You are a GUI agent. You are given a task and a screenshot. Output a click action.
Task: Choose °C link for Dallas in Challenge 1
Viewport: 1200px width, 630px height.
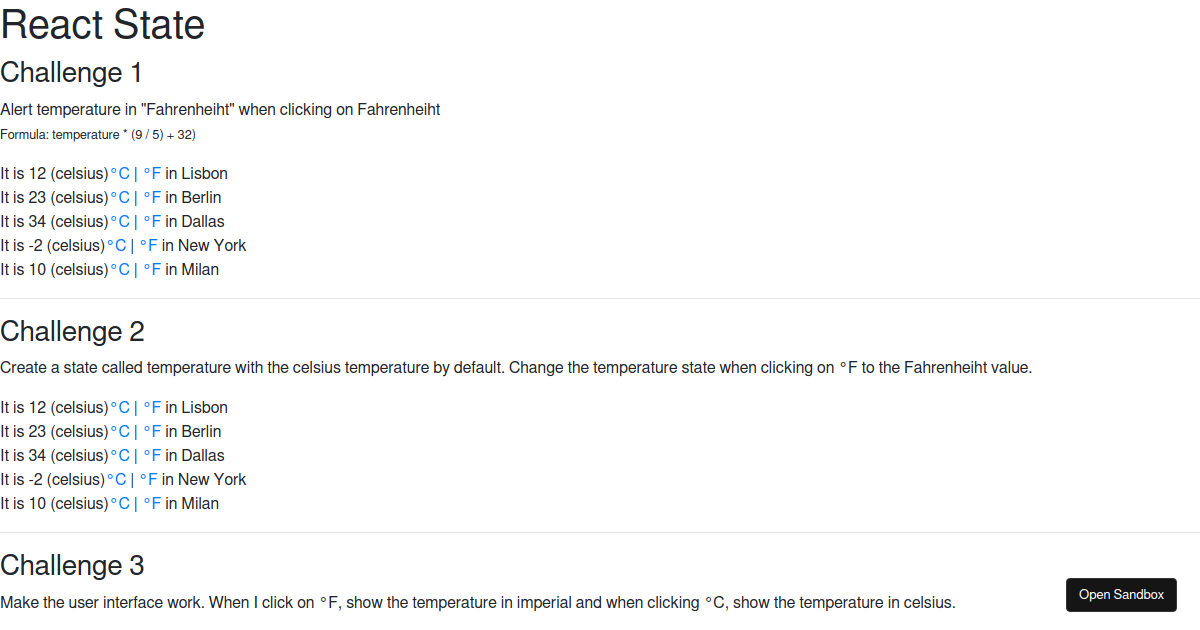click(x=120, y=221)
